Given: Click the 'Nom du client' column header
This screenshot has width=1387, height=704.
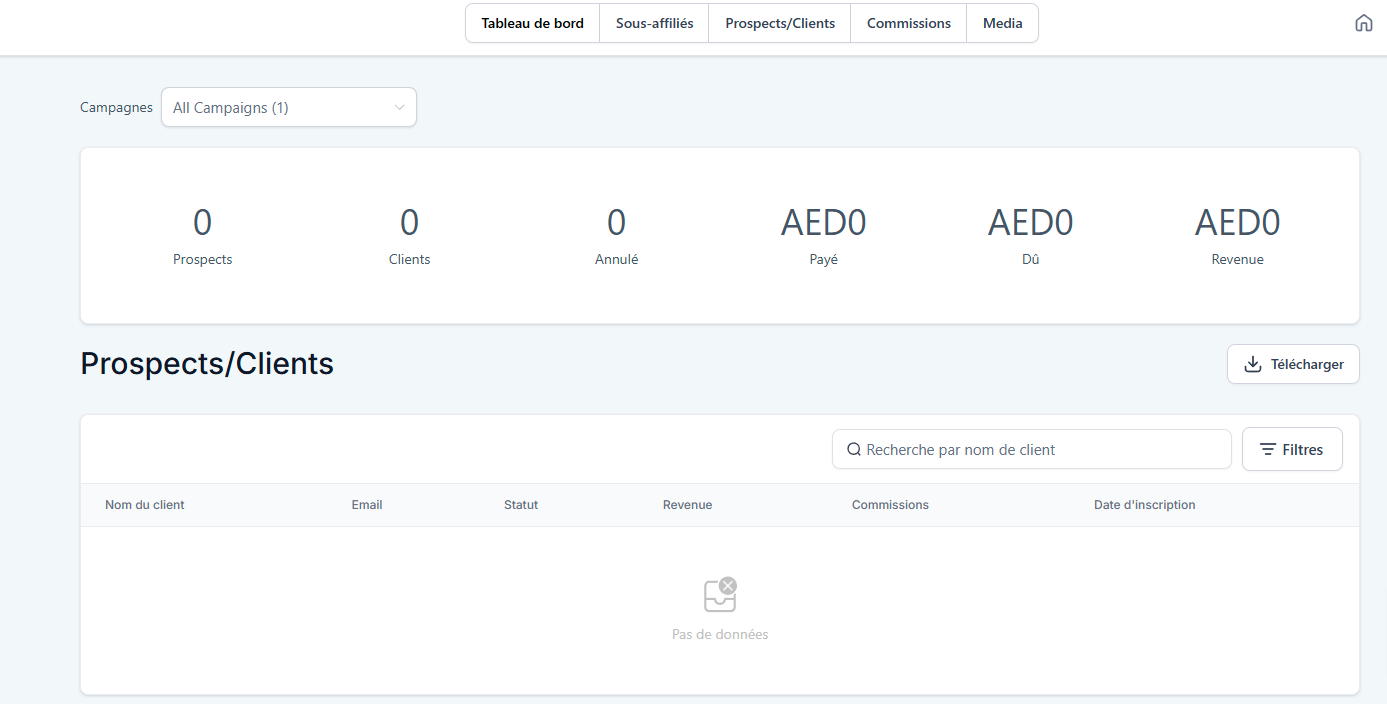Looking at the screenshot, I should pos(145,505).
